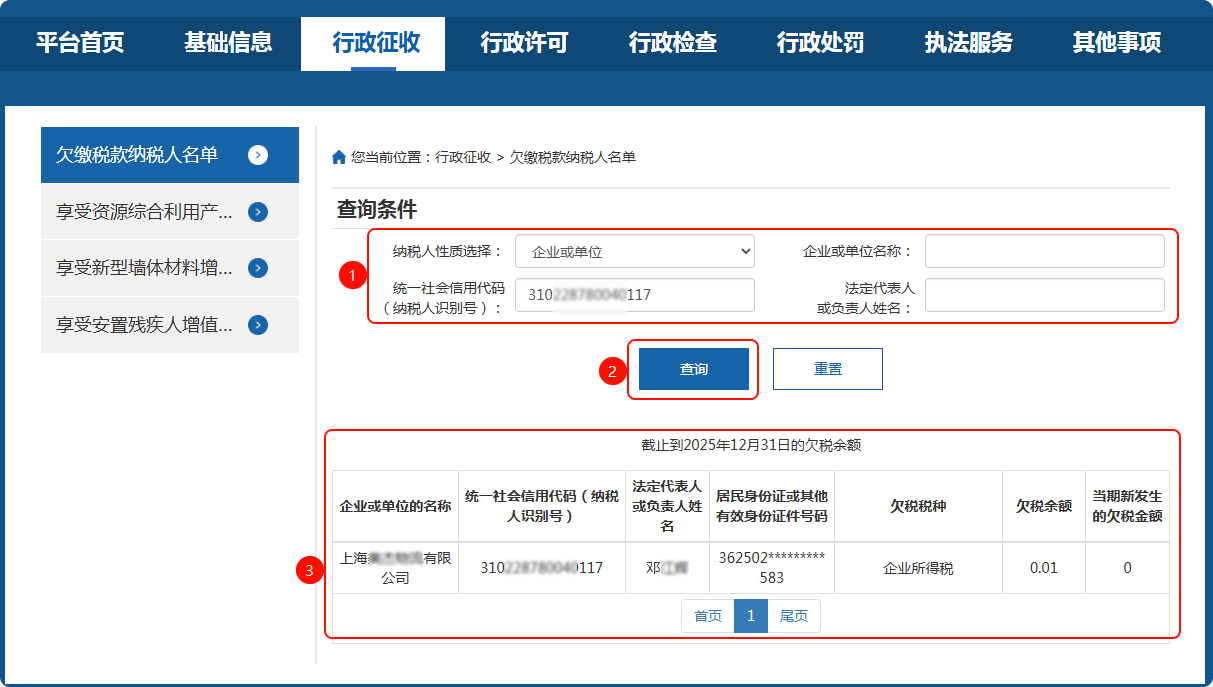The image size is (1213, 687).
Task: Click the arrow icon beside 欠缴税款纳税人名单
Action: 259,155
